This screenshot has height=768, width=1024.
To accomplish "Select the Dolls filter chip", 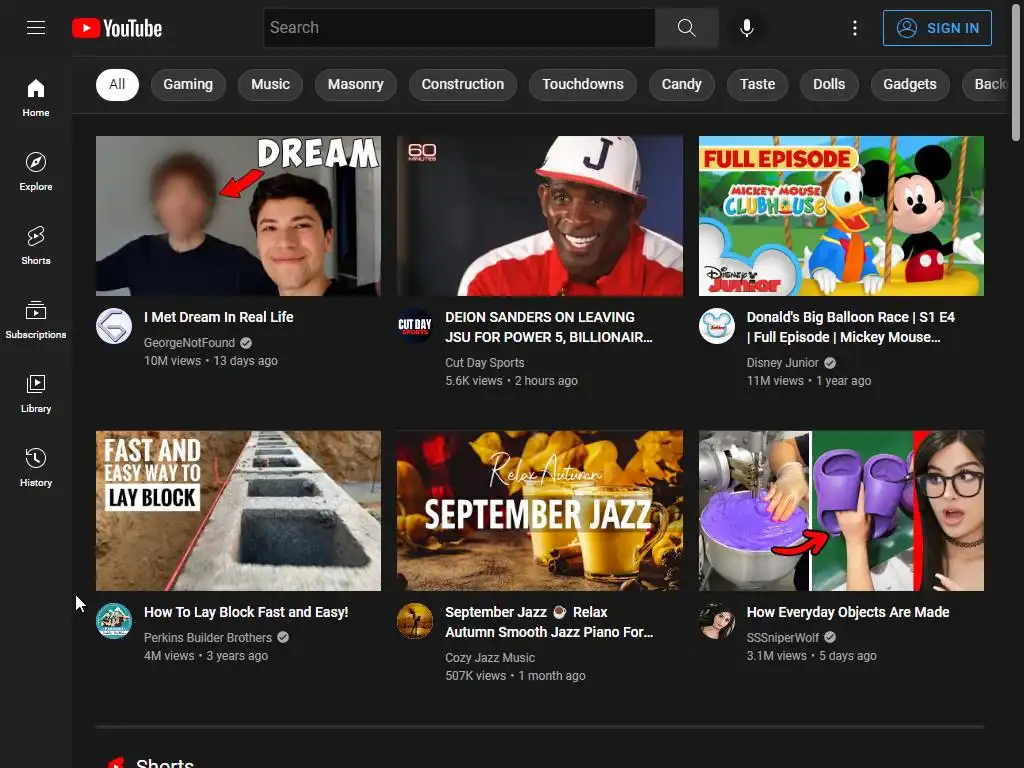I will (x=829, y=84).
